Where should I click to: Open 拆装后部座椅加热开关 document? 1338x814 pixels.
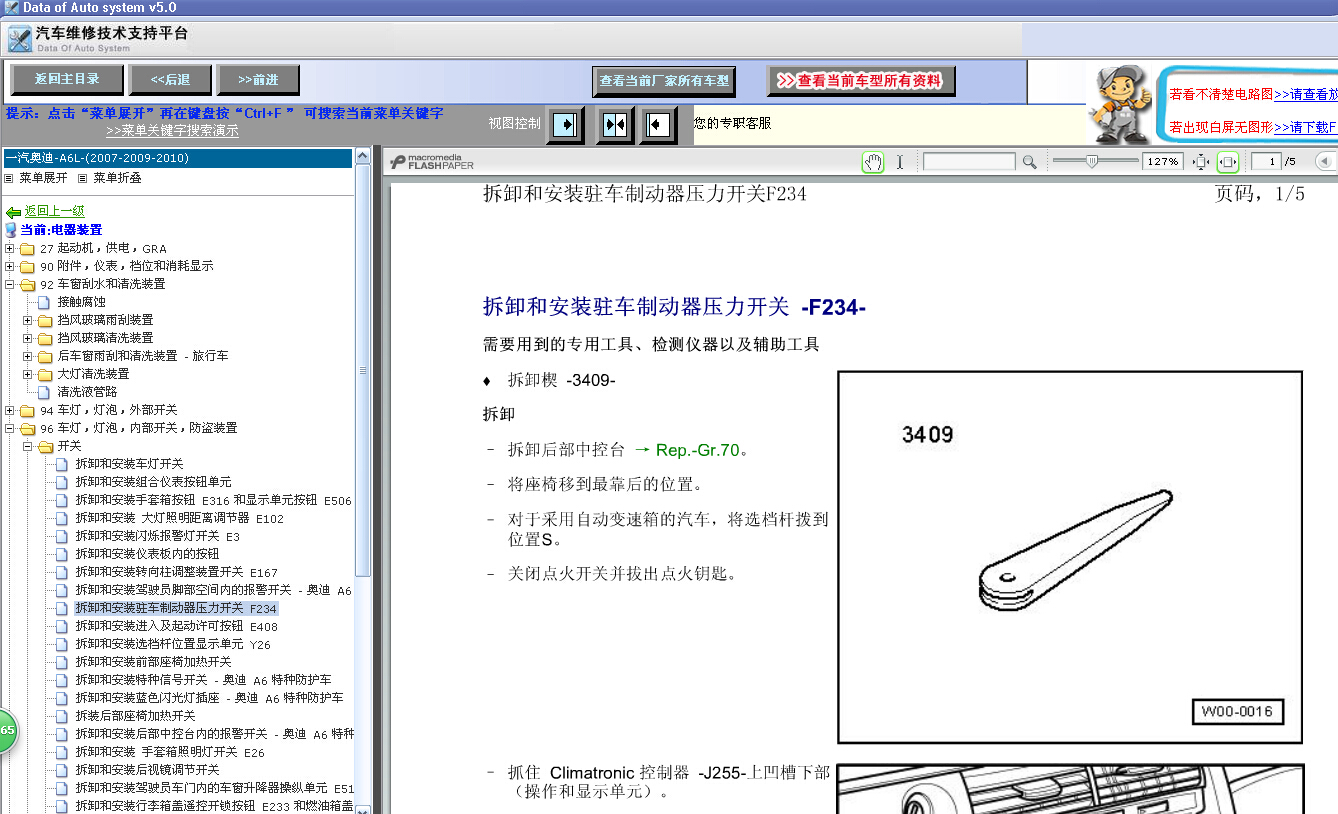pyautogui.click(x=135, y=716)
